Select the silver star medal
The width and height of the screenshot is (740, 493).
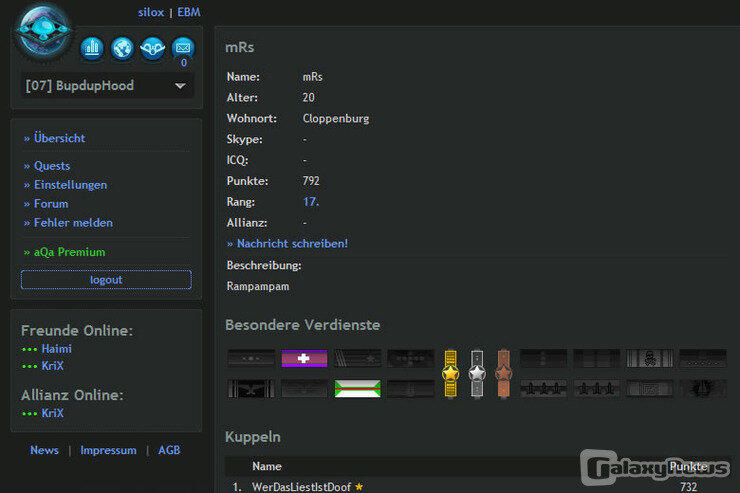pos(477,372)
